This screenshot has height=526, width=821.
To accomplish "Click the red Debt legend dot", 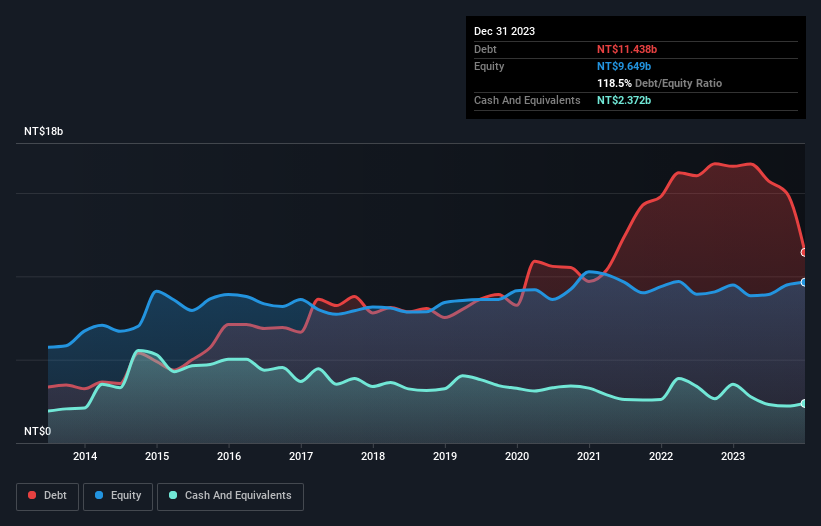I will [x=33, y=496].
